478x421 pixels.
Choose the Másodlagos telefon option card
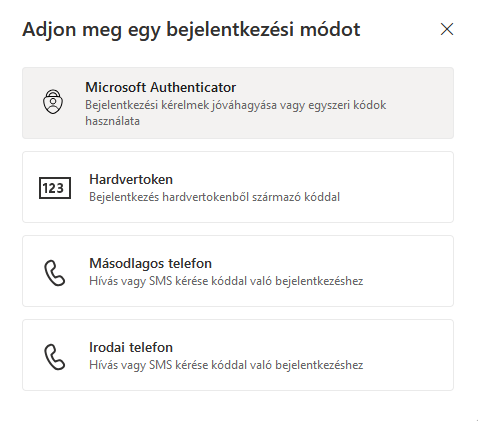(x=238, y=271)
